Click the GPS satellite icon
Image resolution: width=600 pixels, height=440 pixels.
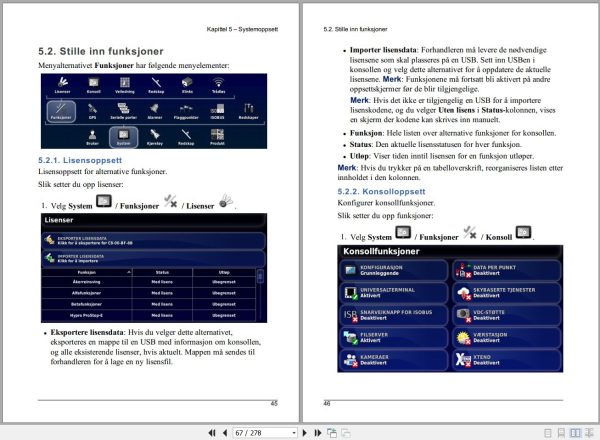[93, 111]
